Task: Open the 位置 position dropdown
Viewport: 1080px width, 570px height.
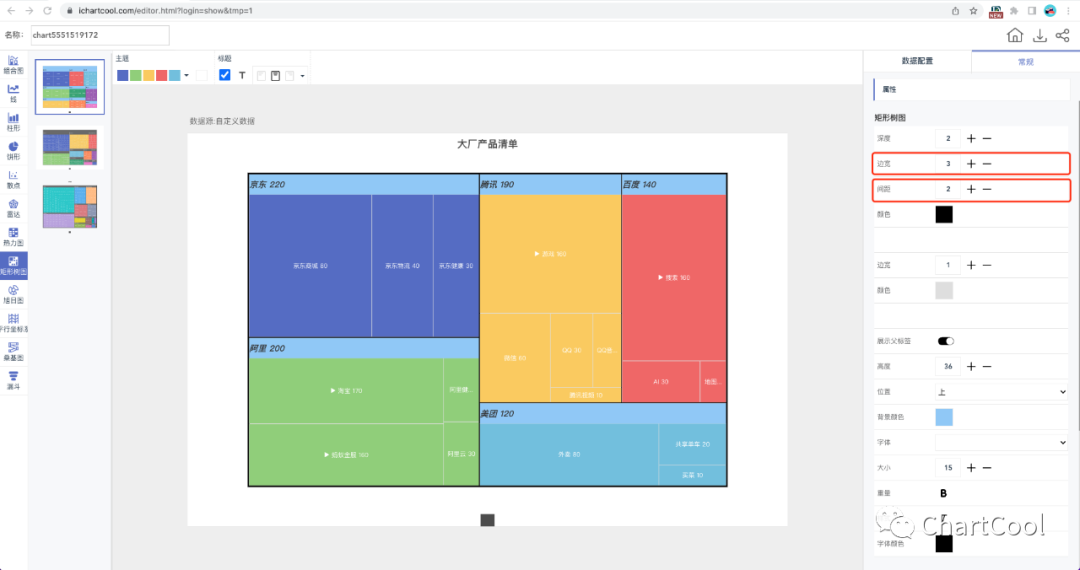Action: [x=1001, y=392]
